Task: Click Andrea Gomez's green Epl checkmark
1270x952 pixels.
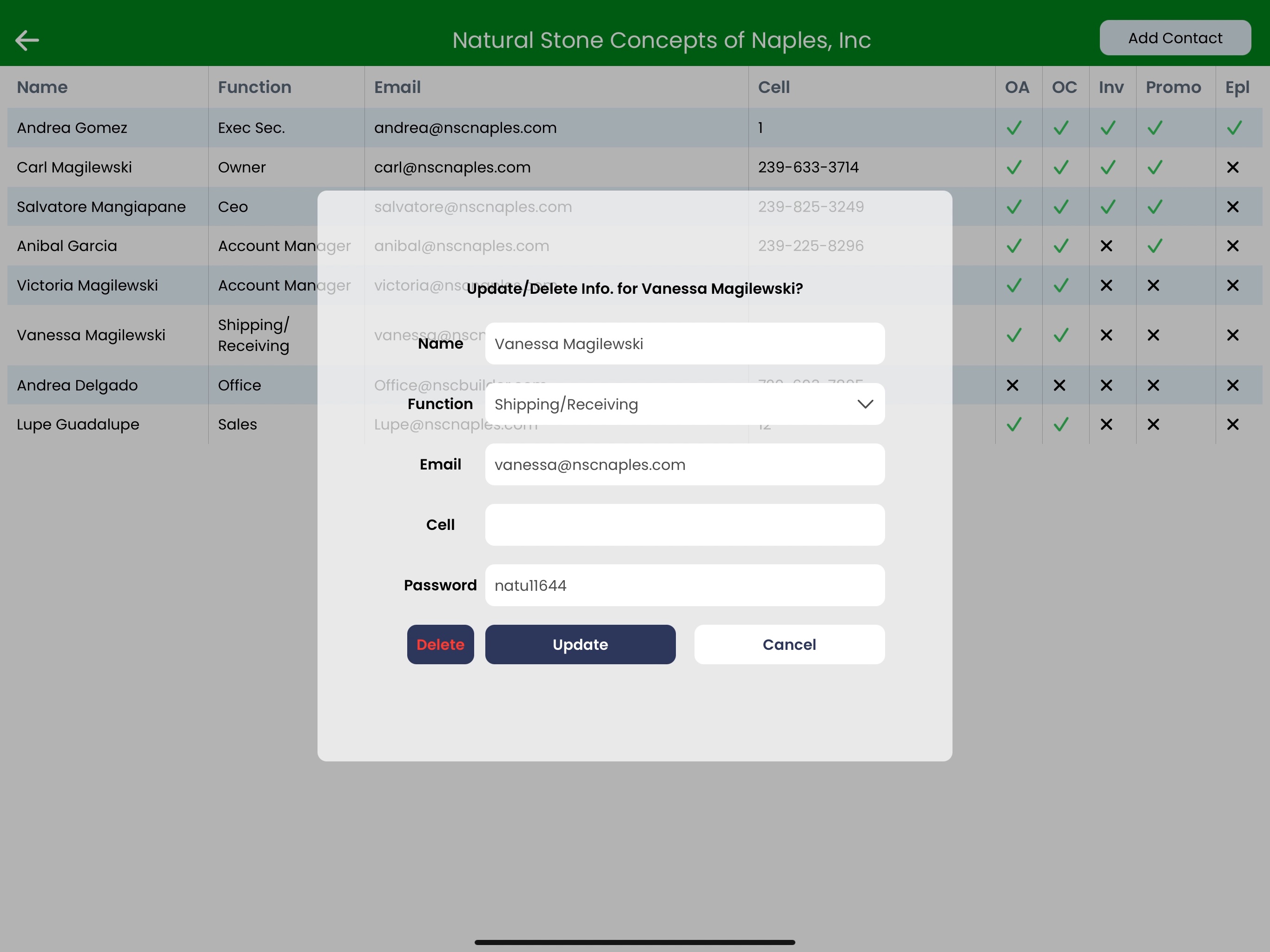Action: (1234, 127)
